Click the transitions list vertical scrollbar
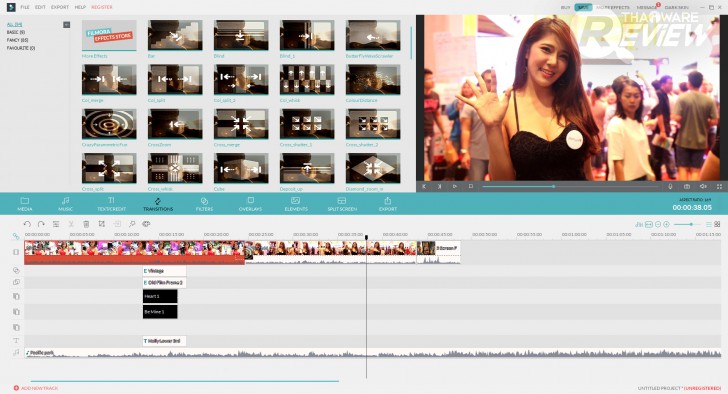 pyautogui.click(x=411, y=43)
